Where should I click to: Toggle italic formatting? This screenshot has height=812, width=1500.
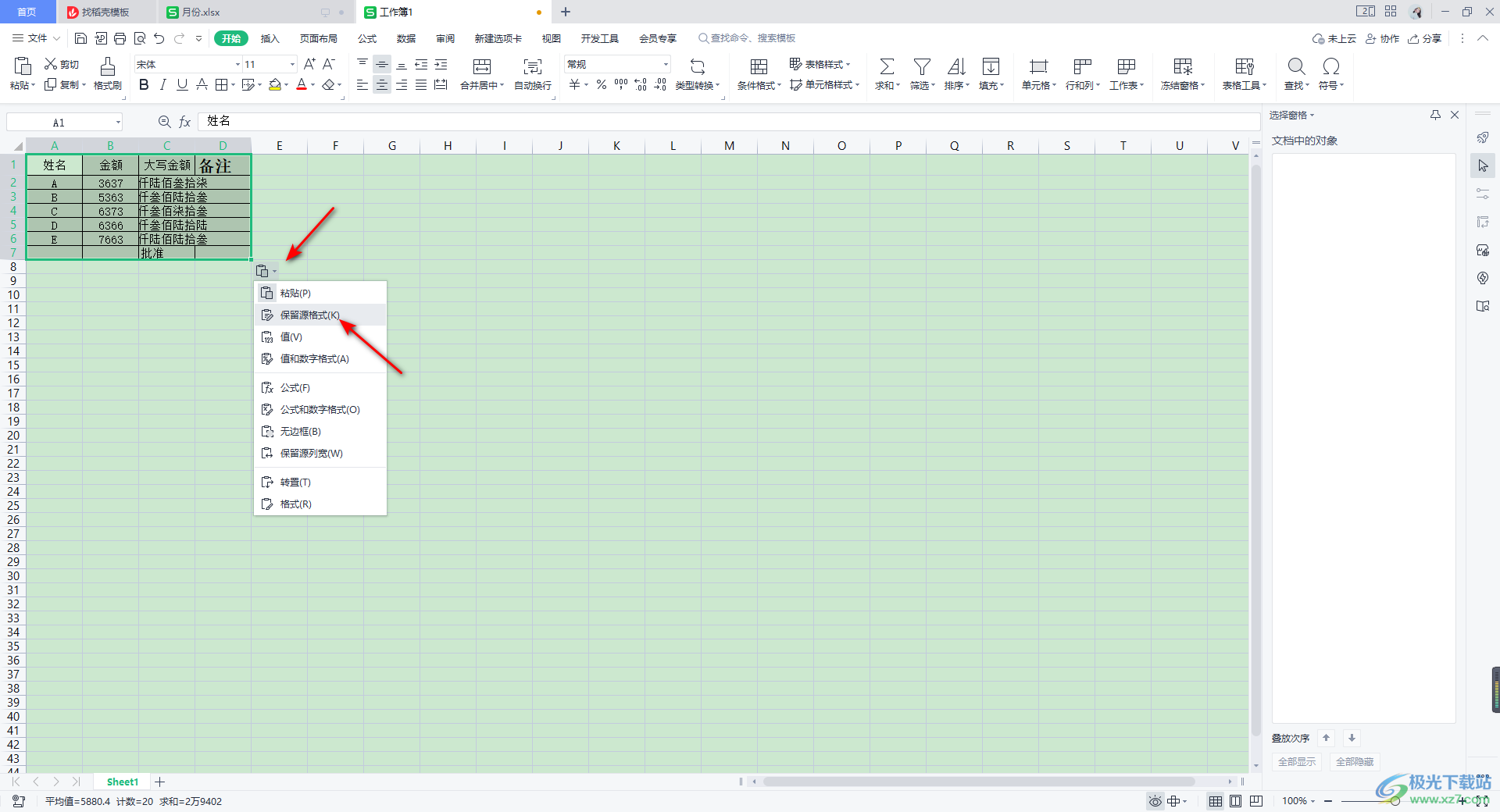[162, 85]
